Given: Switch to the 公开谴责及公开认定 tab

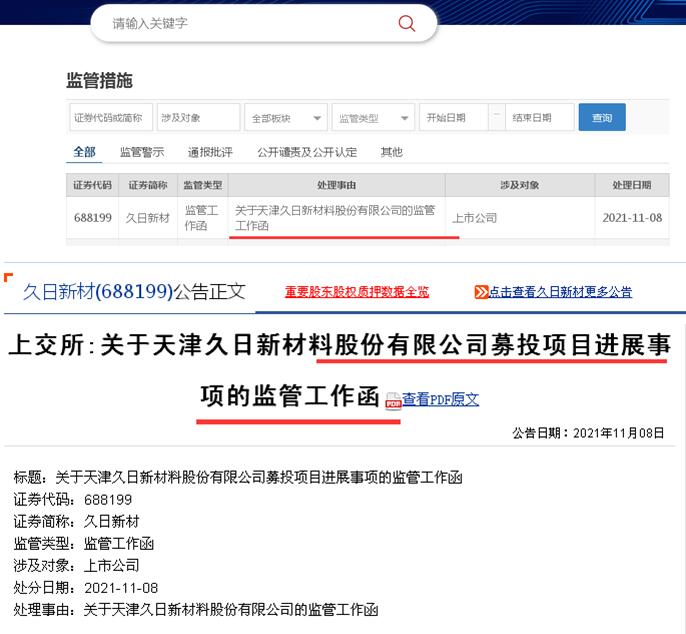Looking at the screenshot, I should click(x=307, y=152).
